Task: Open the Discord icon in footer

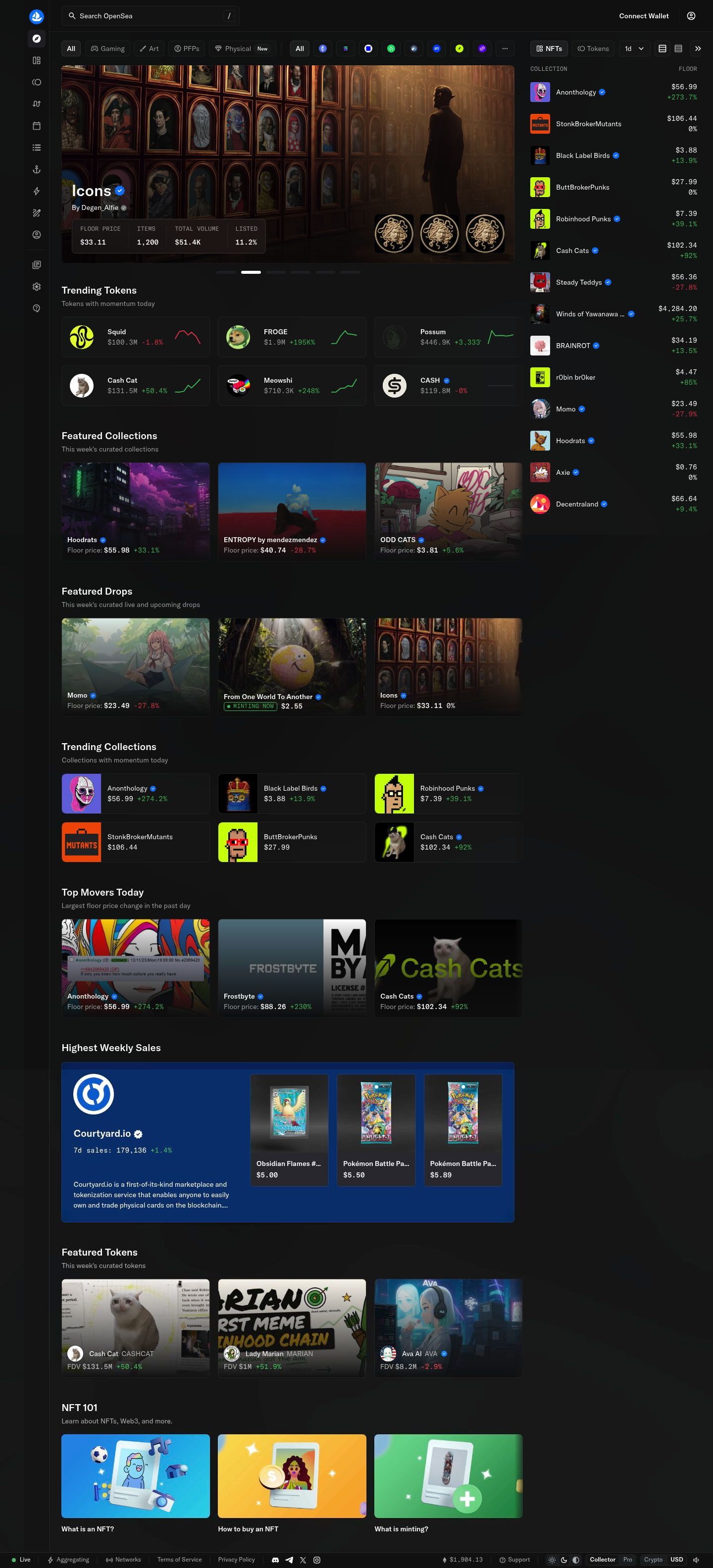Action: click(275, 1560)
